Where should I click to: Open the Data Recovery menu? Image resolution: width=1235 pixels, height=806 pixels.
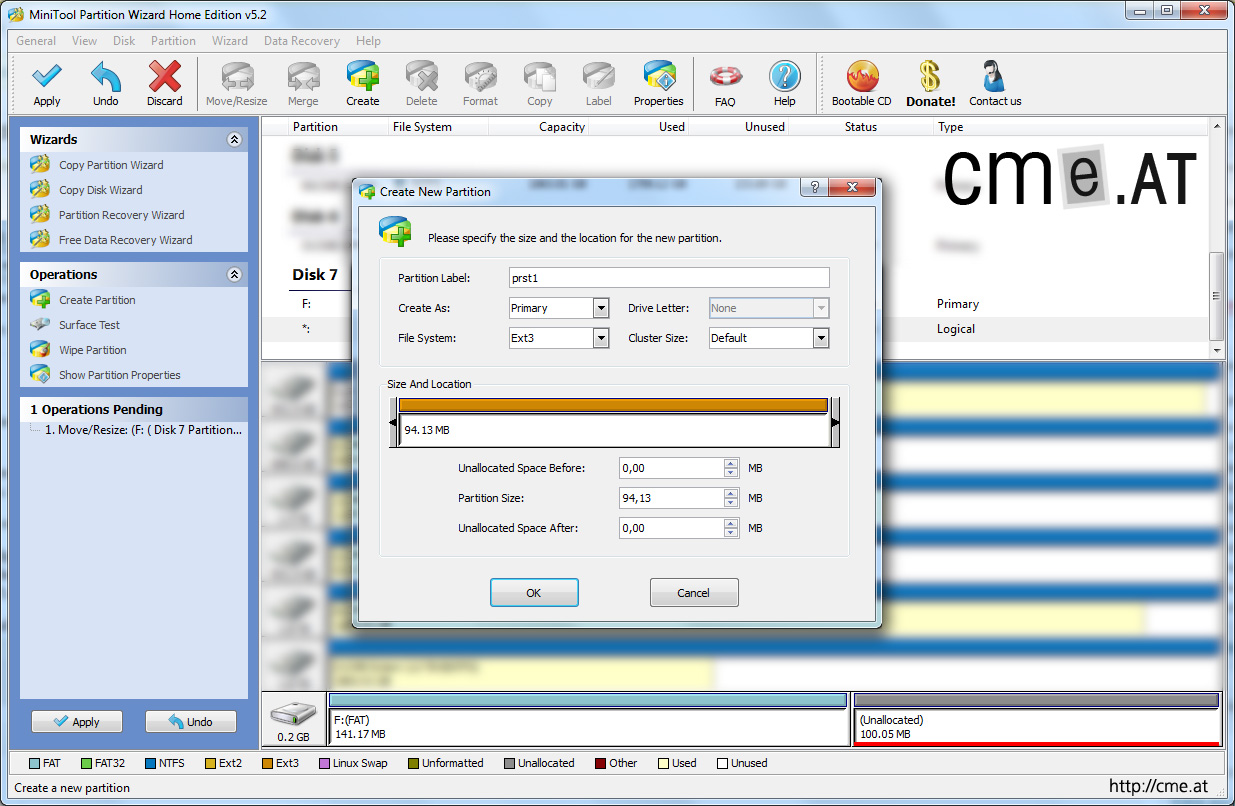pyautogui.click(x=302, y=41)
